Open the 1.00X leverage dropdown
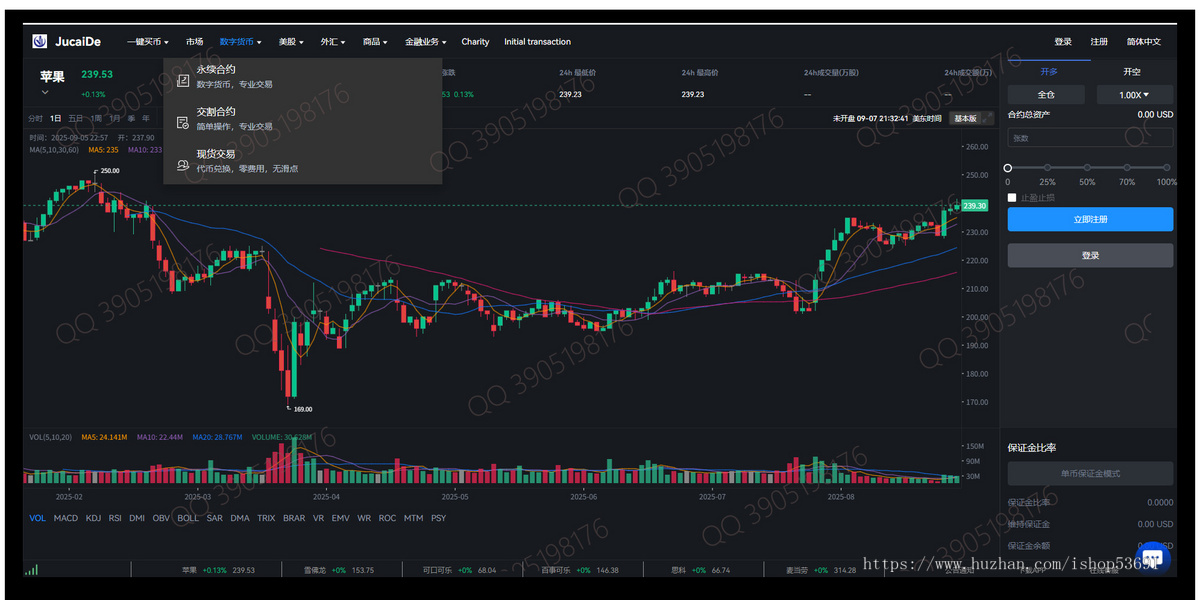Image resolution: width=1200 pixels, height=600 pixels. click(1134, 95)
